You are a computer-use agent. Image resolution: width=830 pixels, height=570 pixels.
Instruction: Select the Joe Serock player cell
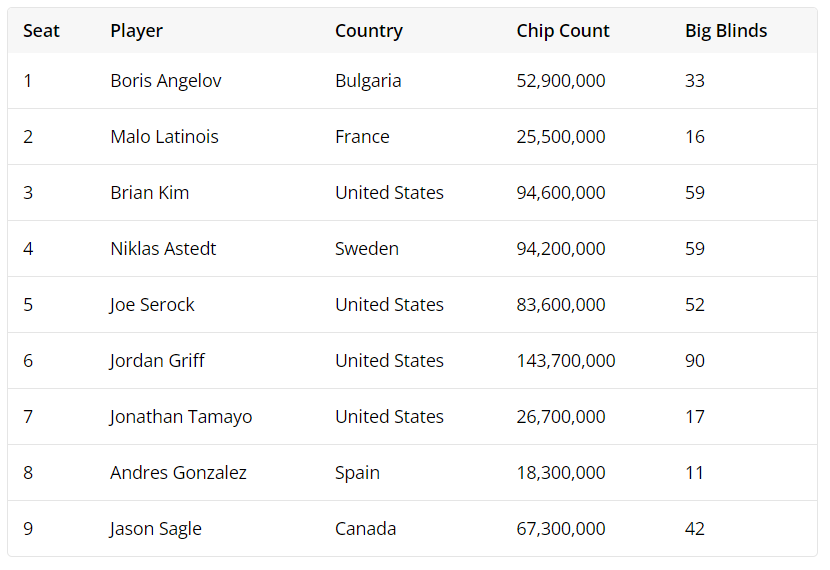(x=152, y=305)
